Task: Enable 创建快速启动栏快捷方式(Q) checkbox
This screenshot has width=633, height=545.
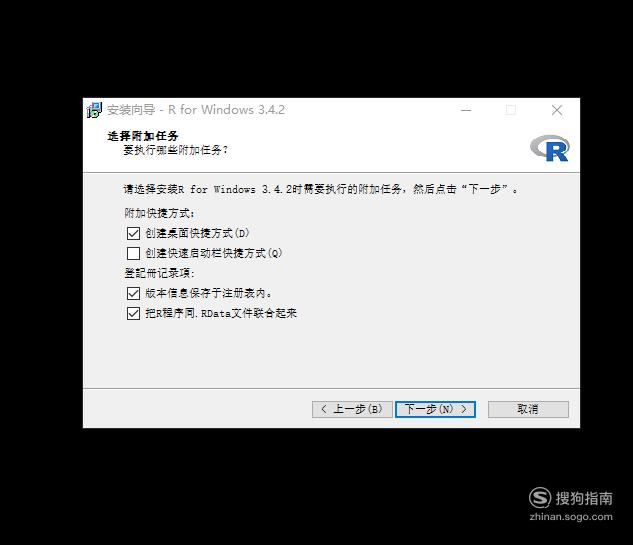Action: coord(133,253)
